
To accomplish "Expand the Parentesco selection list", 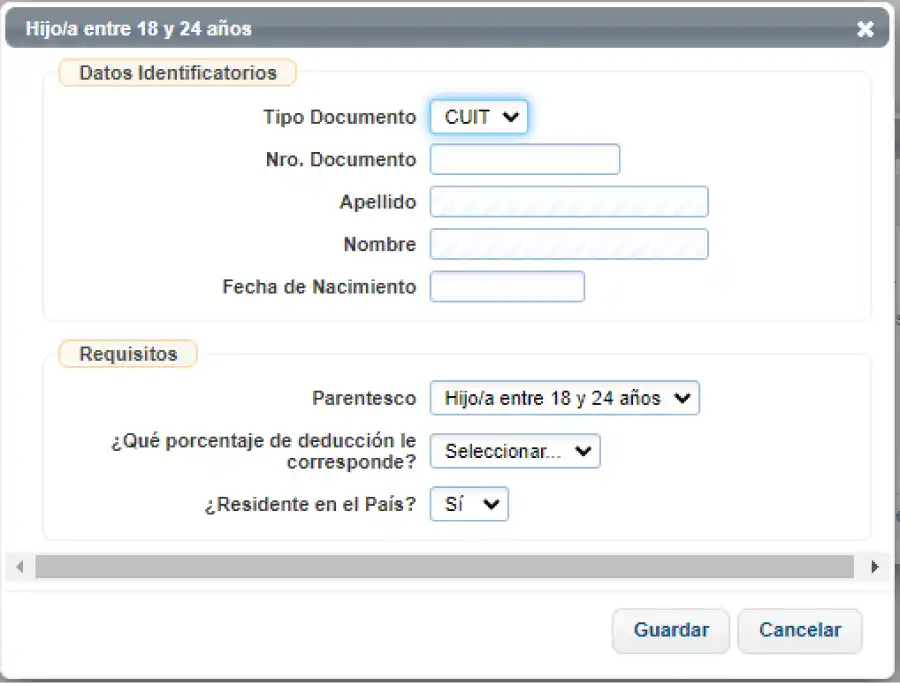I will 564,398.
